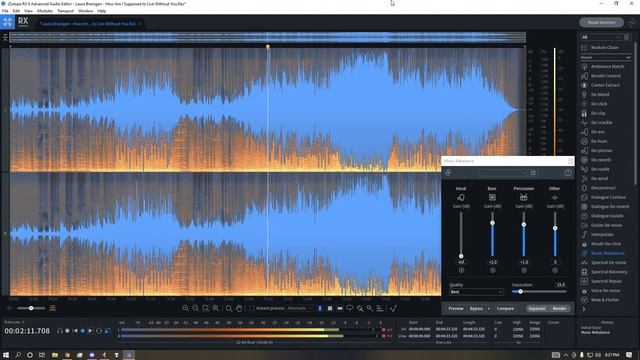Expand the module list bottom chevron
640x360 pixels.
coord(584,309)
